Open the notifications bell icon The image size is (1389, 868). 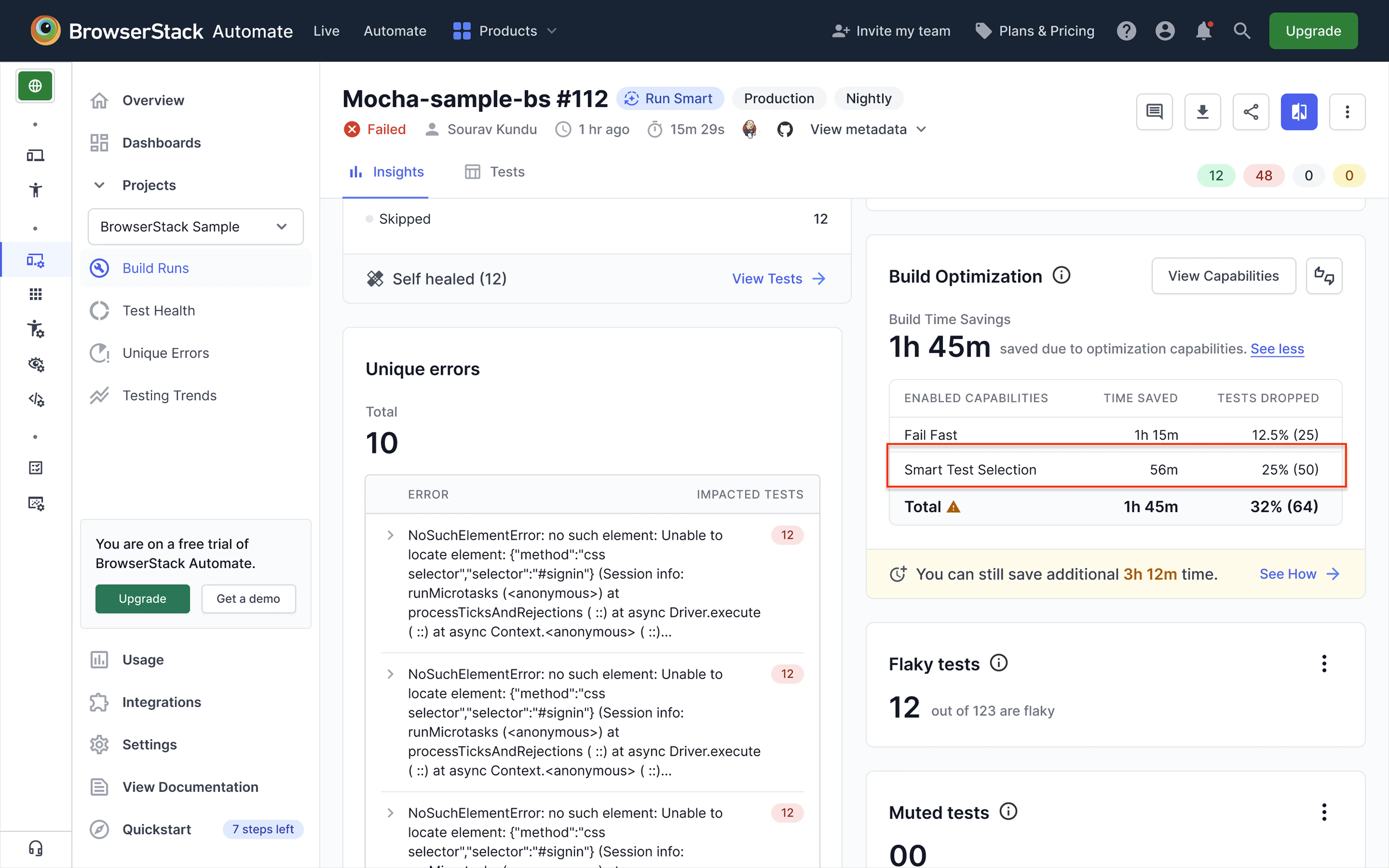click(1204, 31)
